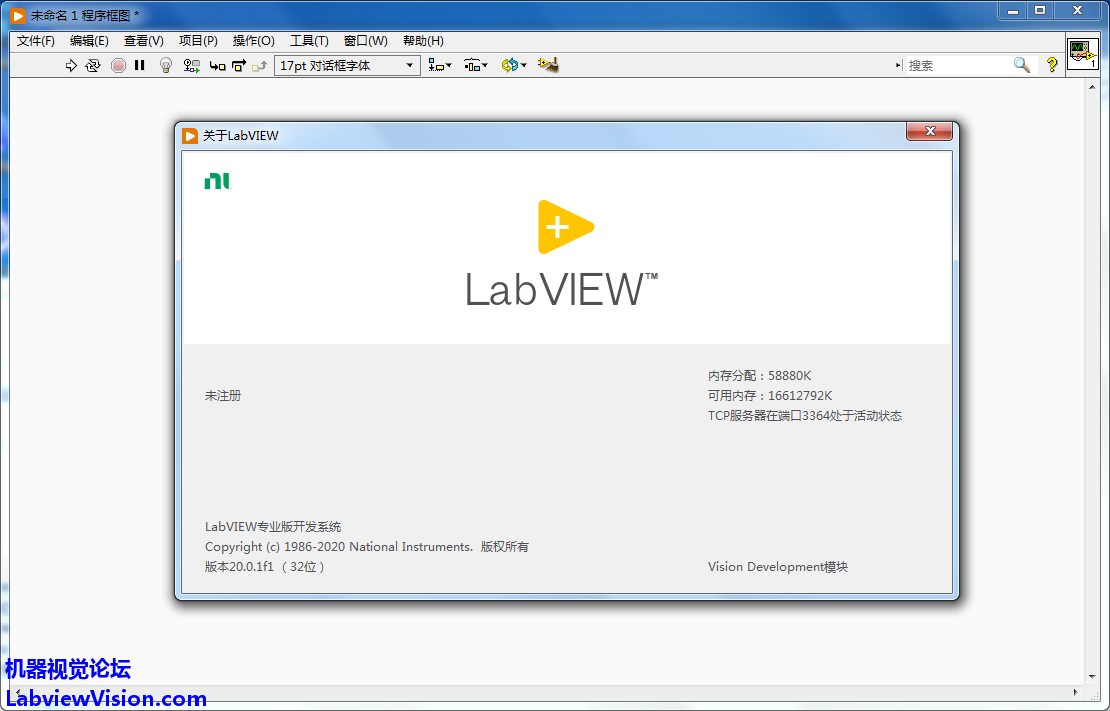Click the yellow question mark help icon
Viewport: 1110px width, 711px height.
[1051, 65]
